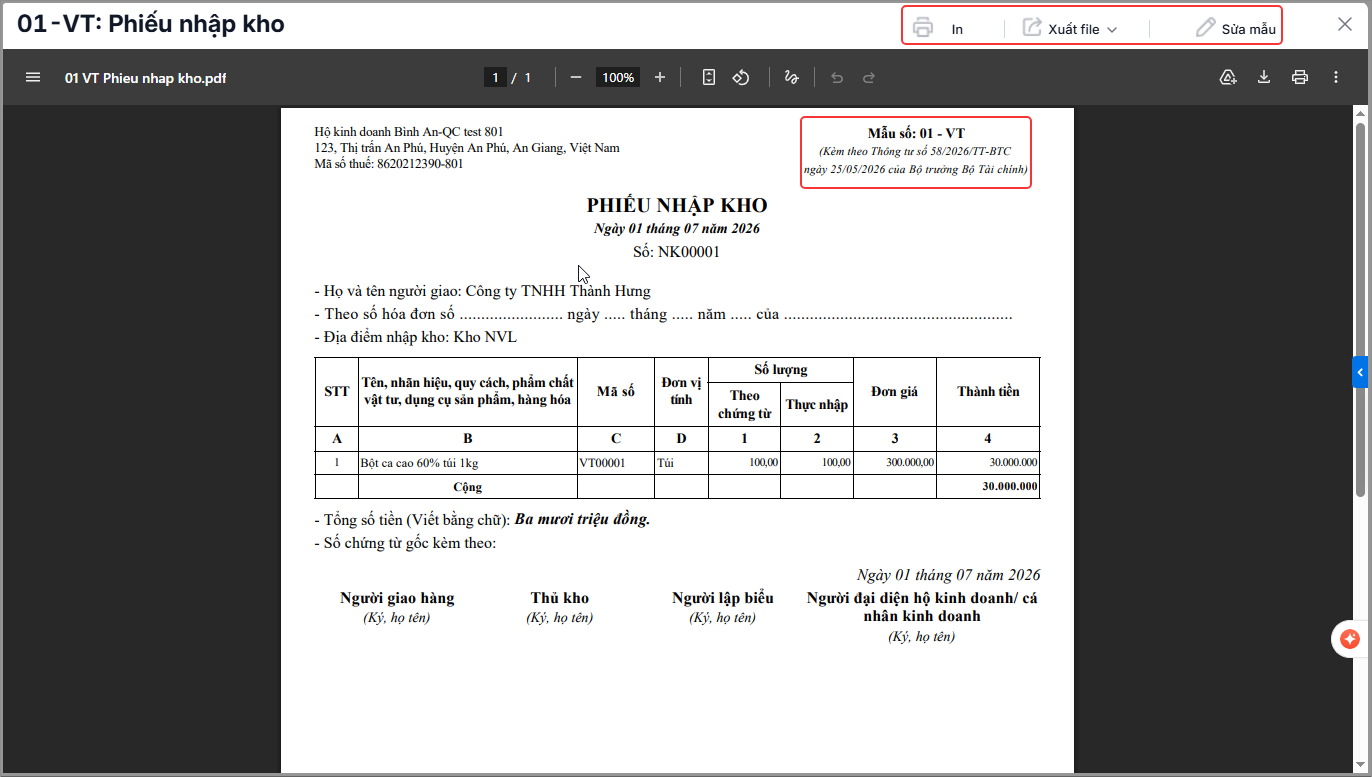Click the Sửa mẫu edit template button

tap(1236, 28)
